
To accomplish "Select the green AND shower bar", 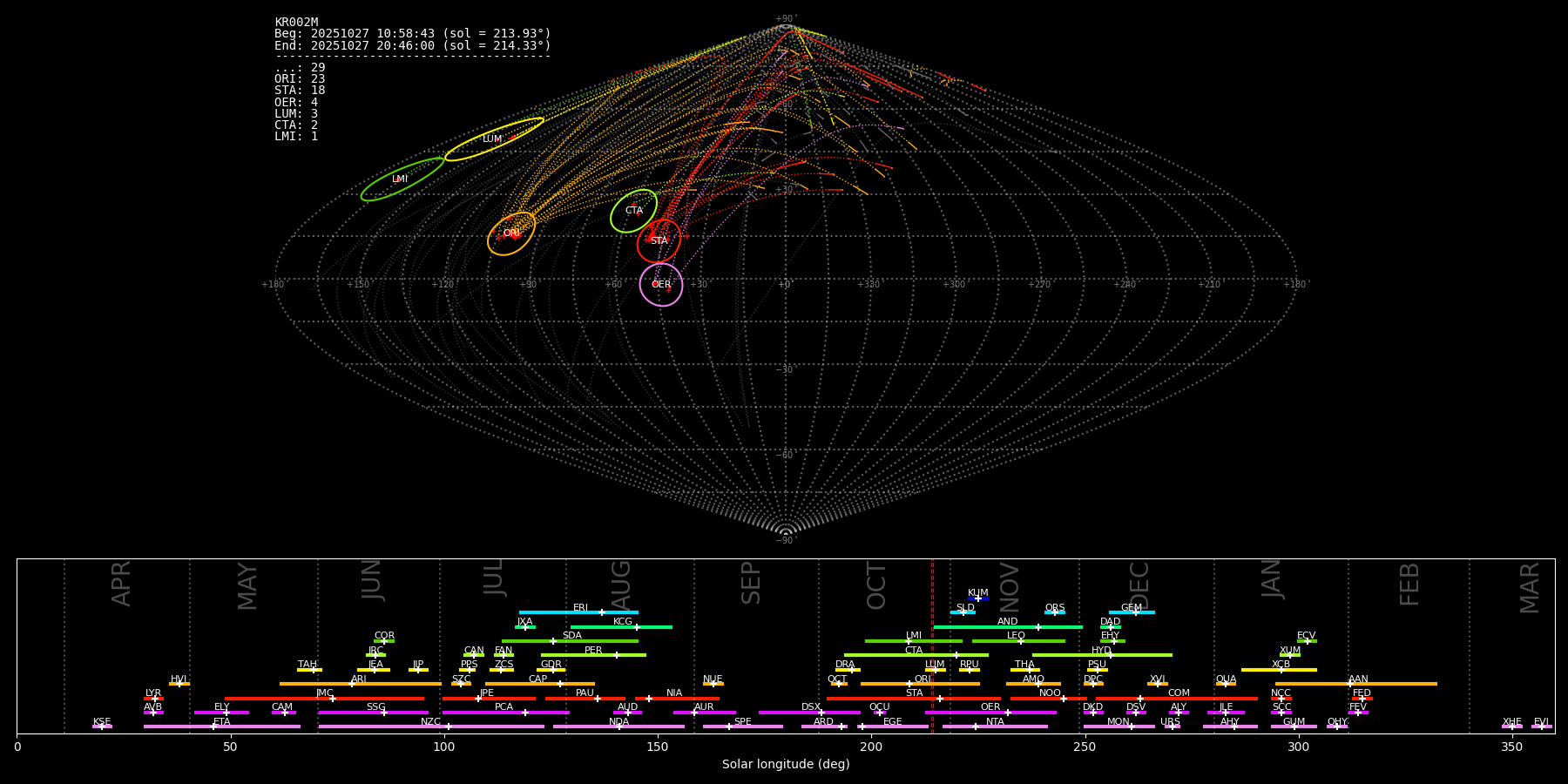I will click(x=1008, y=627).
